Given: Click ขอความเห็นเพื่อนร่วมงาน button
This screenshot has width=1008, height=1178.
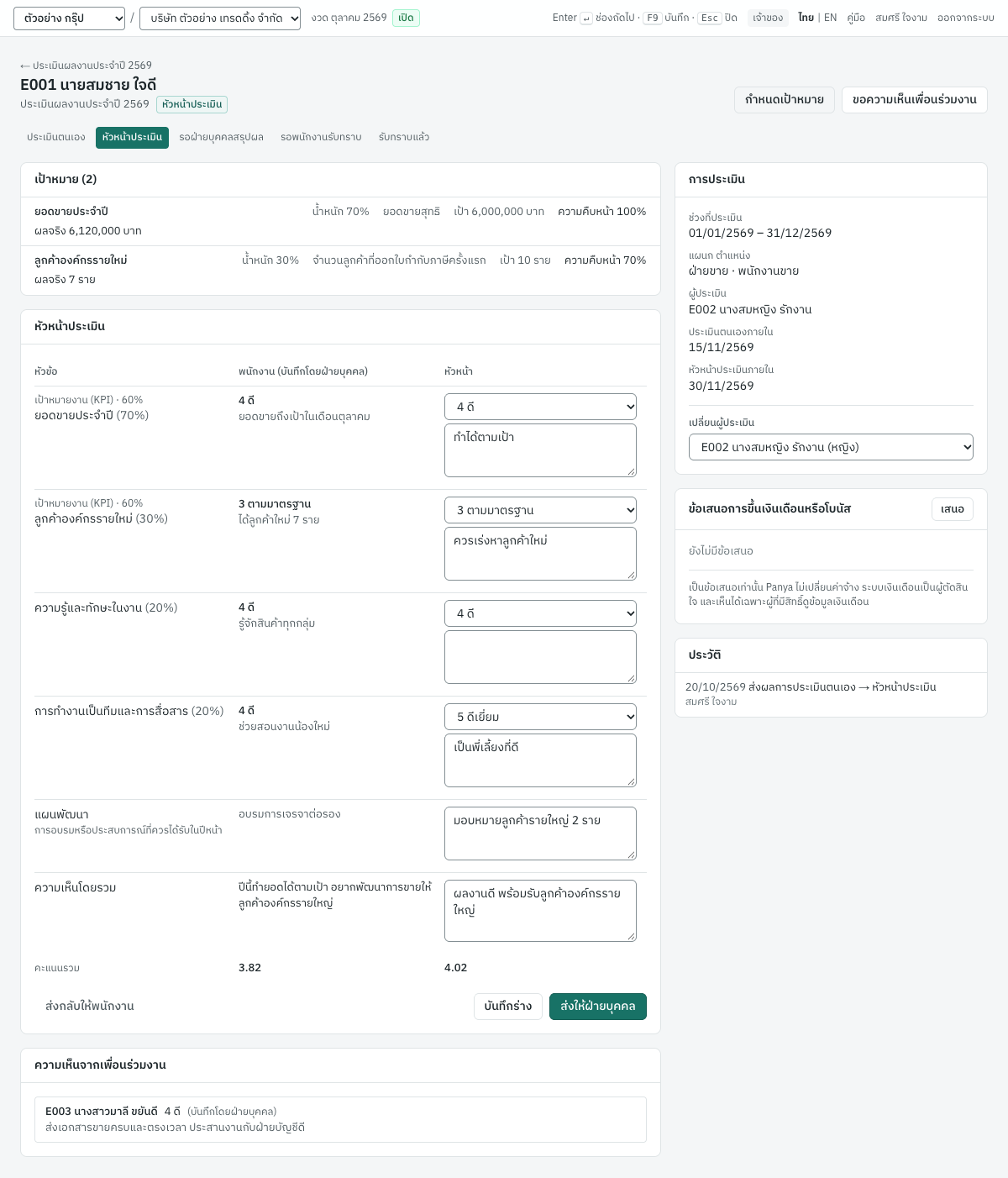Looking at the screenshot, I should [914, 100].
